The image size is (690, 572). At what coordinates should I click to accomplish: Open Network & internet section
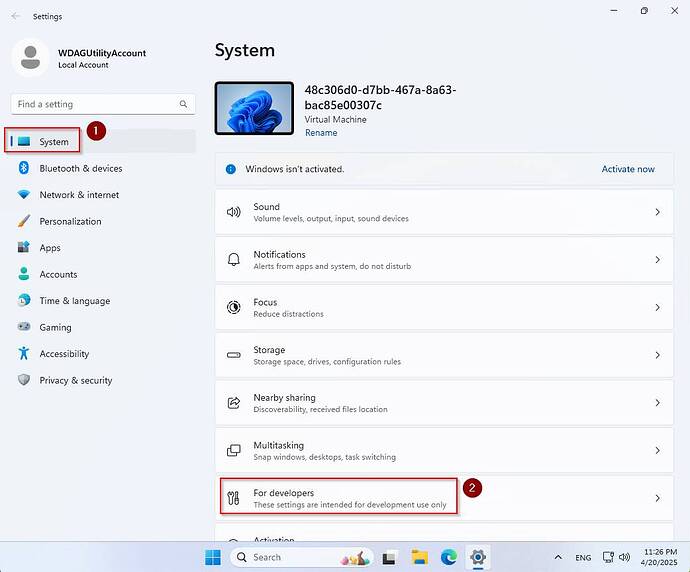101,194
